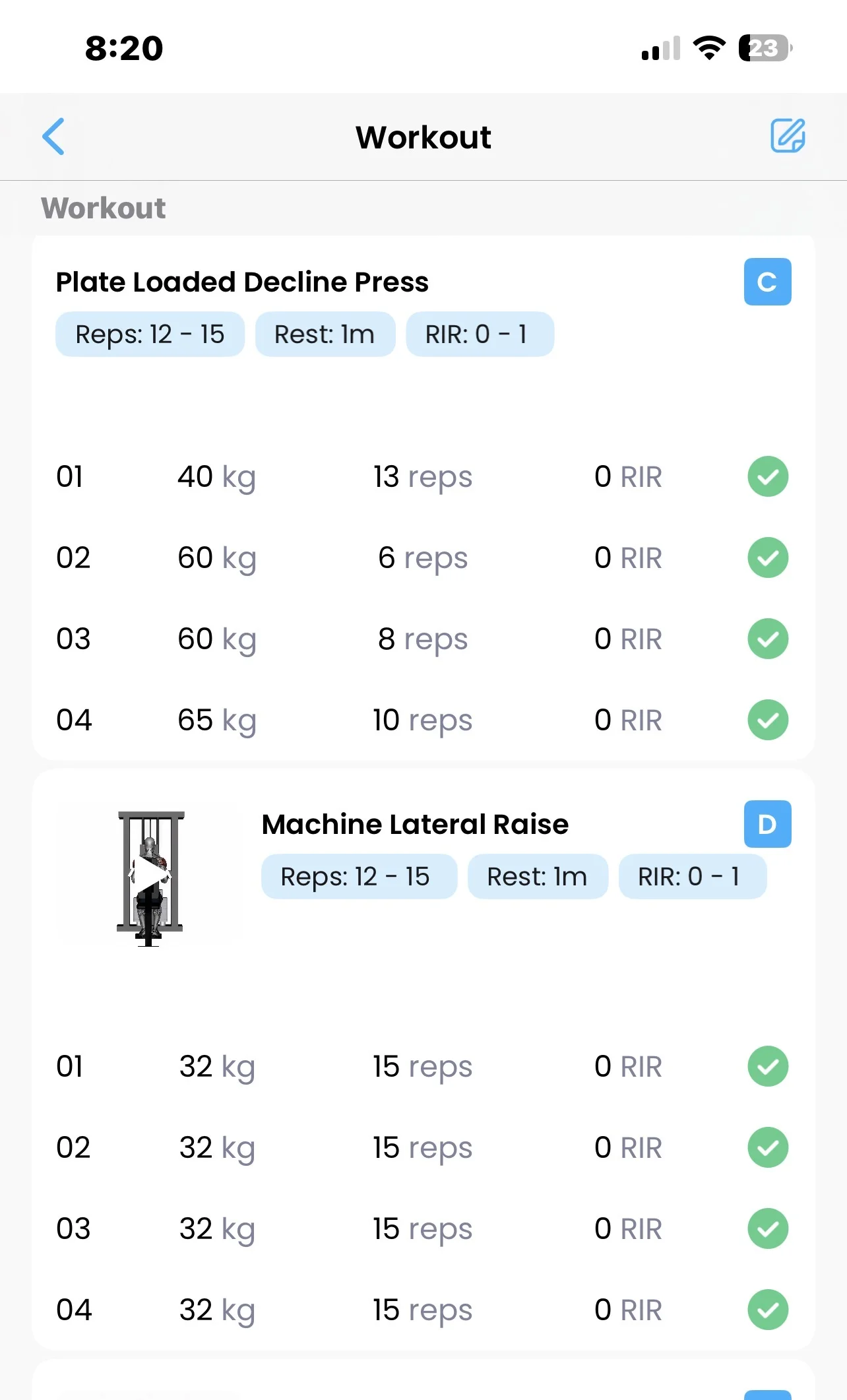Tap the blue D badge
The width and height of the screenshot is (847, 1400).
(767, 824)
